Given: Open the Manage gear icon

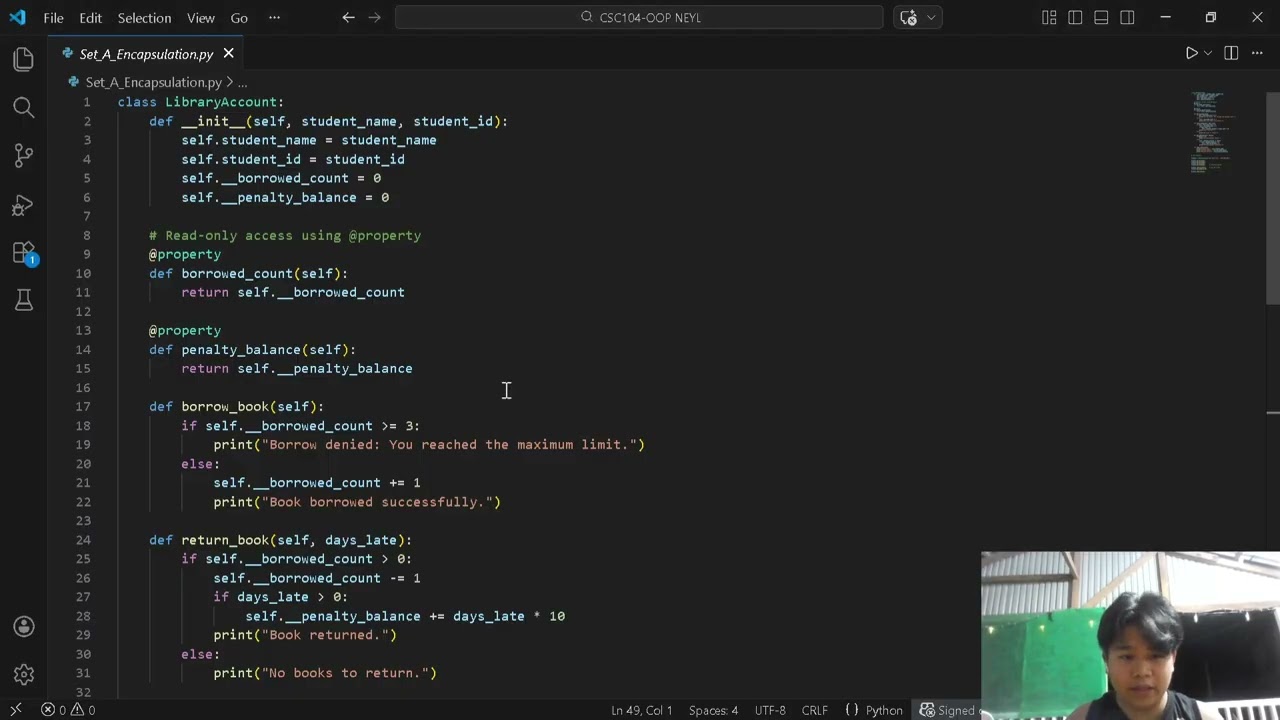Looking at the screenshot, I should (24, 675).
